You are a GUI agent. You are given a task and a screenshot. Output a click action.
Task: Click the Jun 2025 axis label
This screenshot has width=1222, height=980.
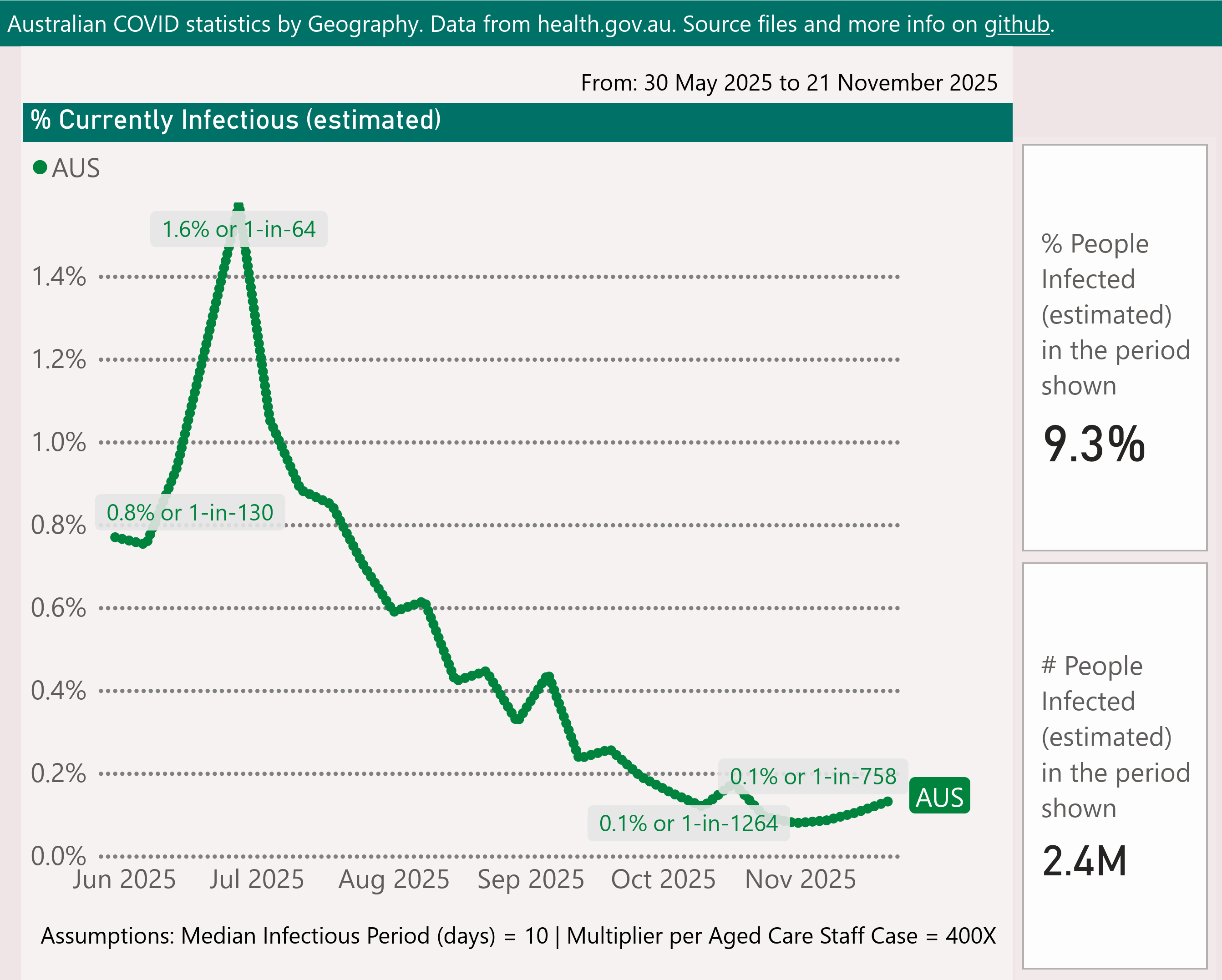[x=124, y=880]
